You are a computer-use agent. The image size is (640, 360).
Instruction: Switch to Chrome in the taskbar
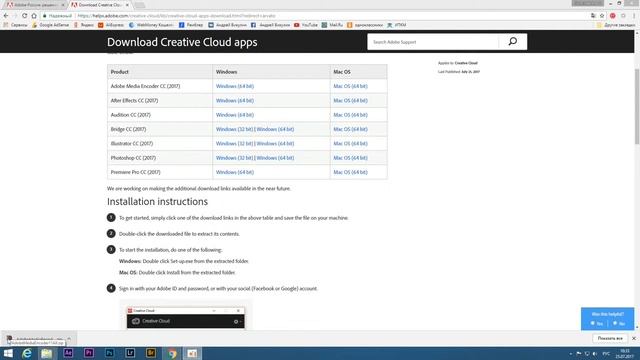172,353
